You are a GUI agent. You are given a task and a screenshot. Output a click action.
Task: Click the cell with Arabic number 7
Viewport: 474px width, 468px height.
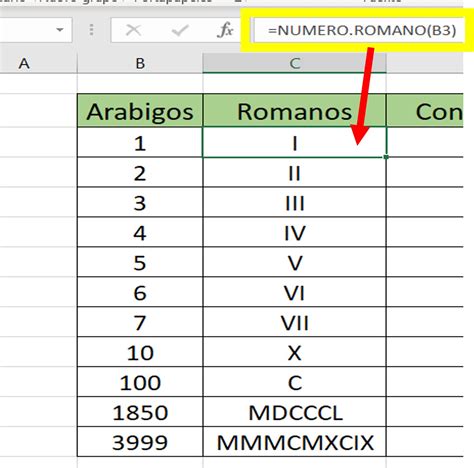(x=140, y=322)
